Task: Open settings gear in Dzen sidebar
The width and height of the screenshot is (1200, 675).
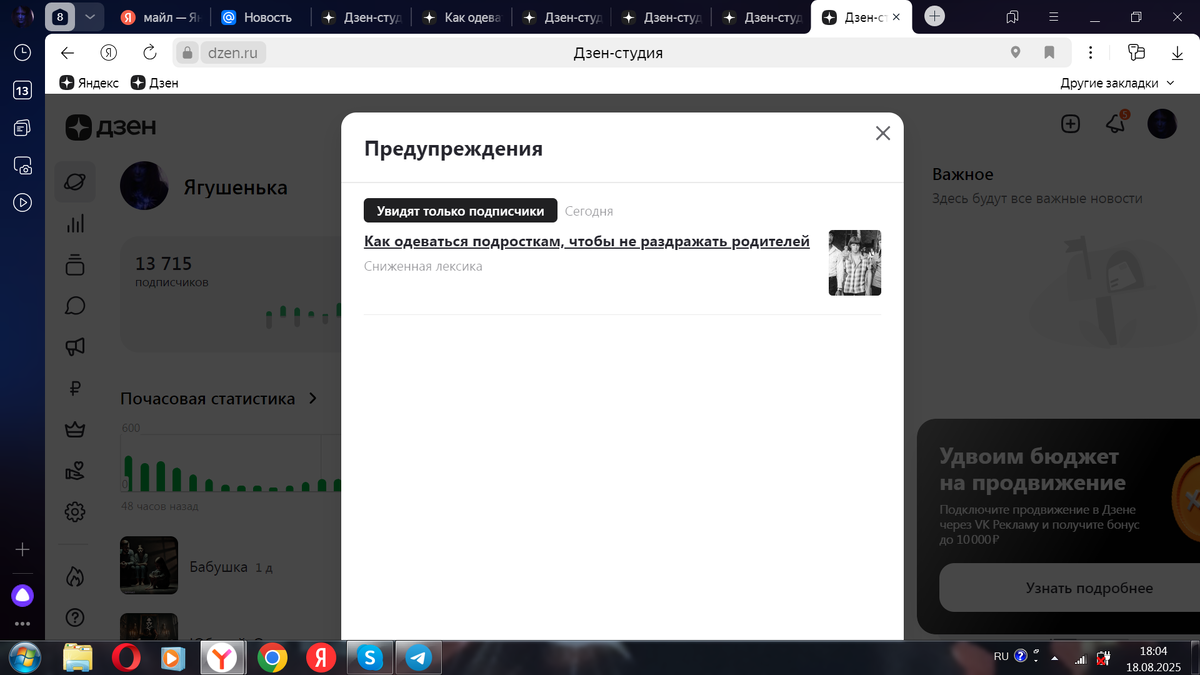Action: click(x=75, y=512)
